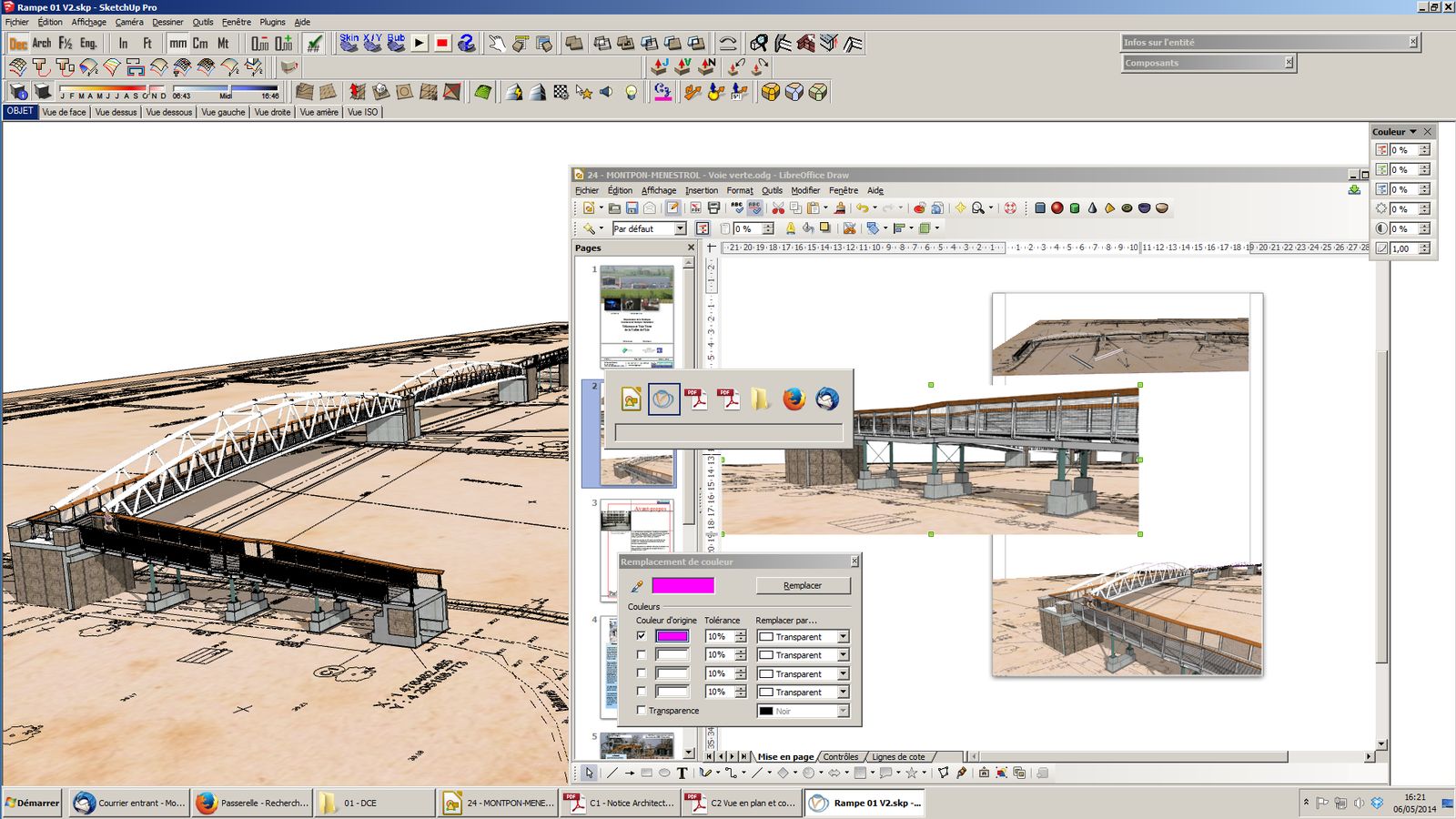Click the yellow cube solid tool icon

tap(771, 92)
